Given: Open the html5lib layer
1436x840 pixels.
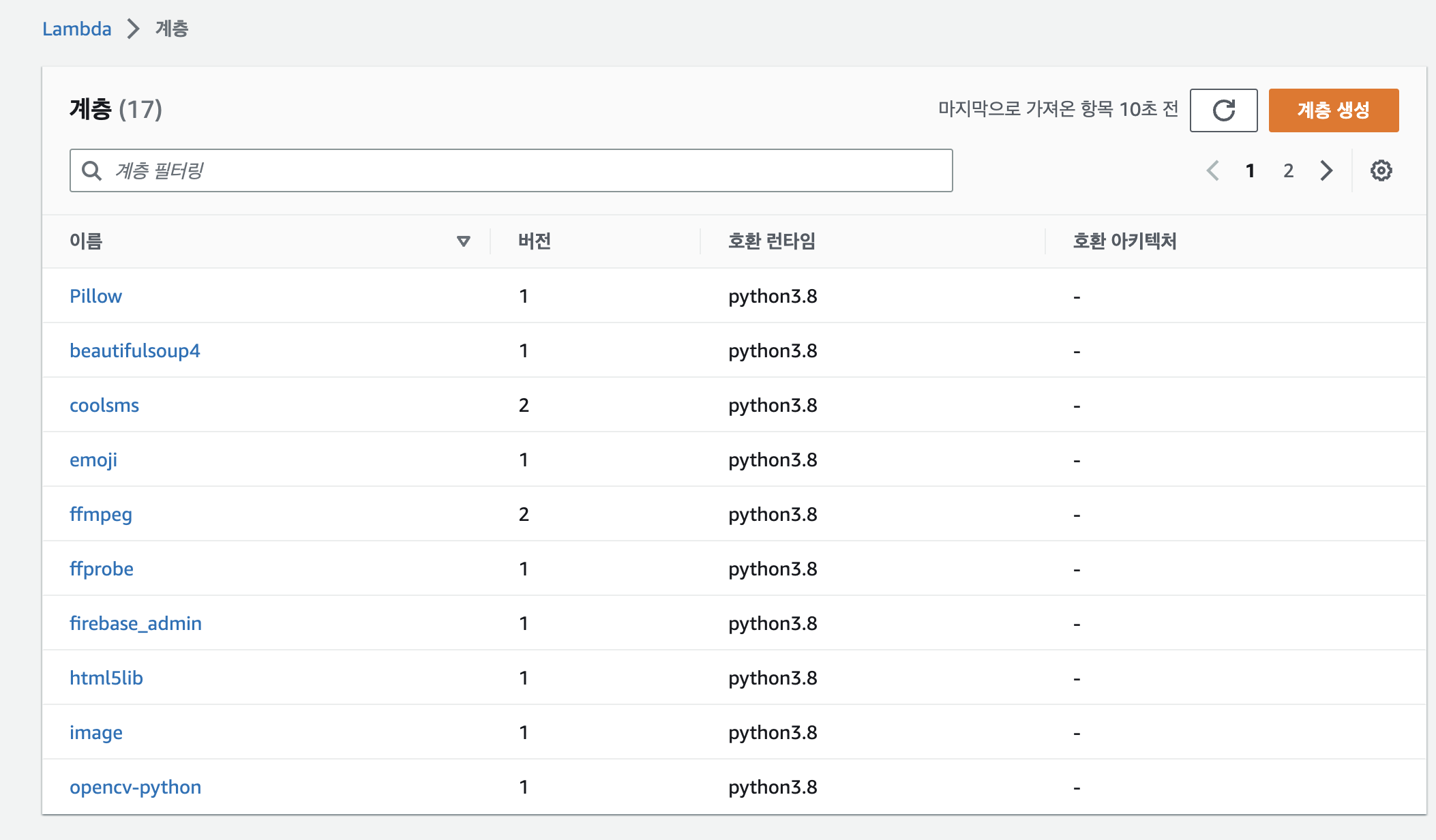Looking at the screenshot, I should 106,678.
